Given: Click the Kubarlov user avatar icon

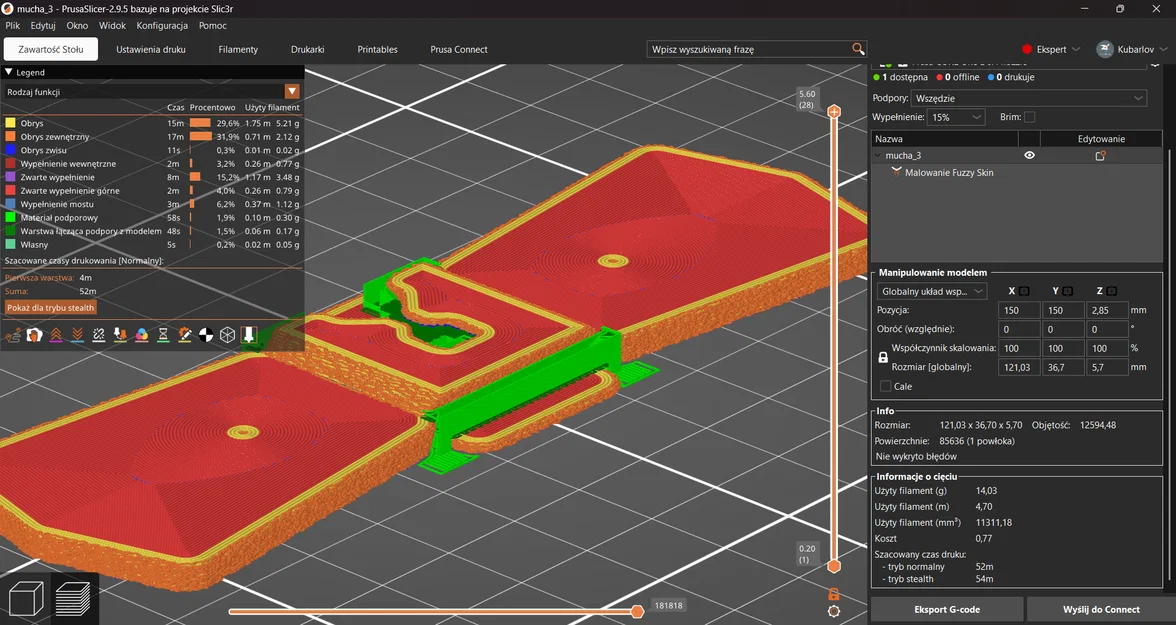Looking at the screenshot, I should (1104, 49).
